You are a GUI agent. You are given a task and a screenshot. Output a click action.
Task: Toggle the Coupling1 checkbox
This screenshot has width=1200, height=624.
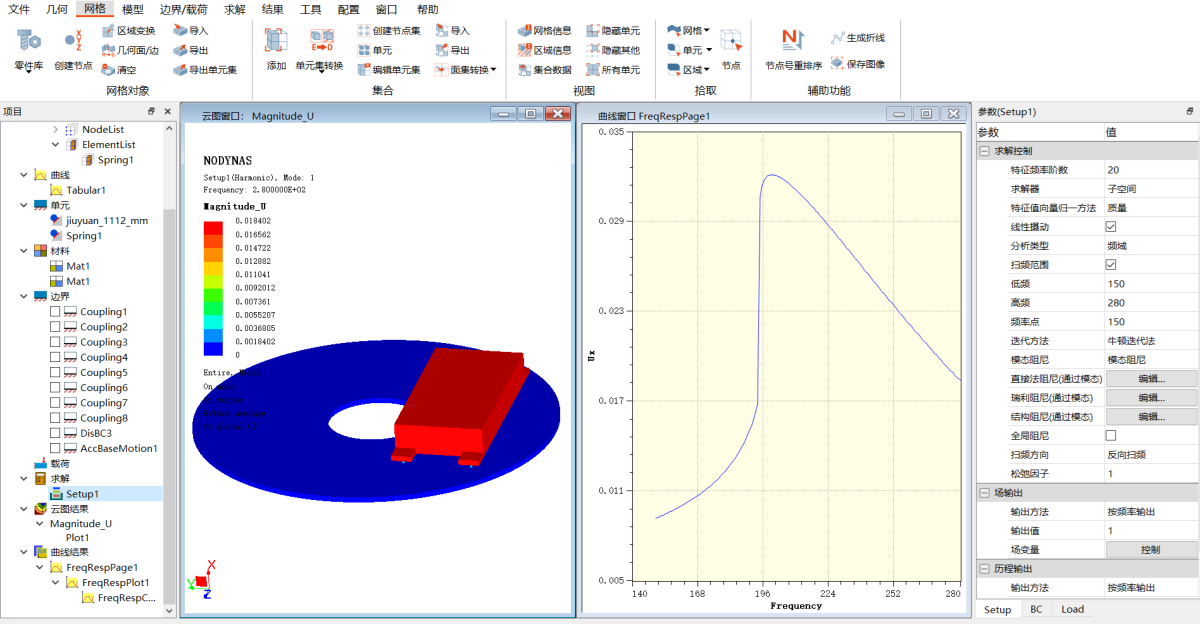click(x=56, y=312)
